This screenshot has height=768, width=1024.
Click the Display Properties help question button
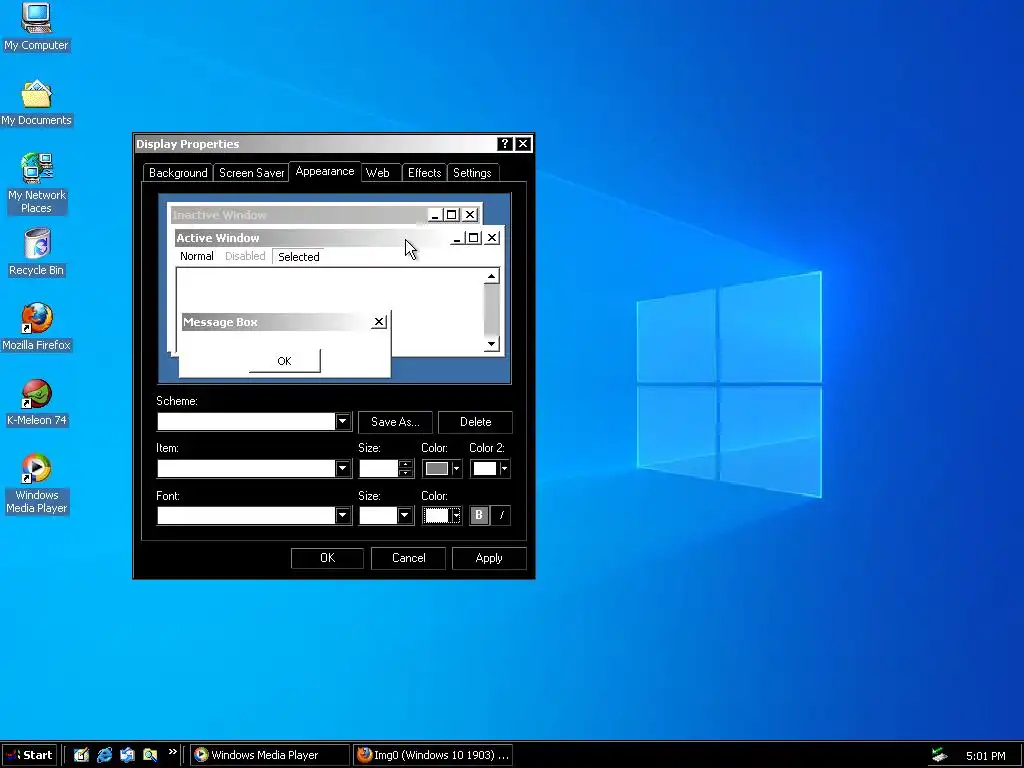pos(504,144)
